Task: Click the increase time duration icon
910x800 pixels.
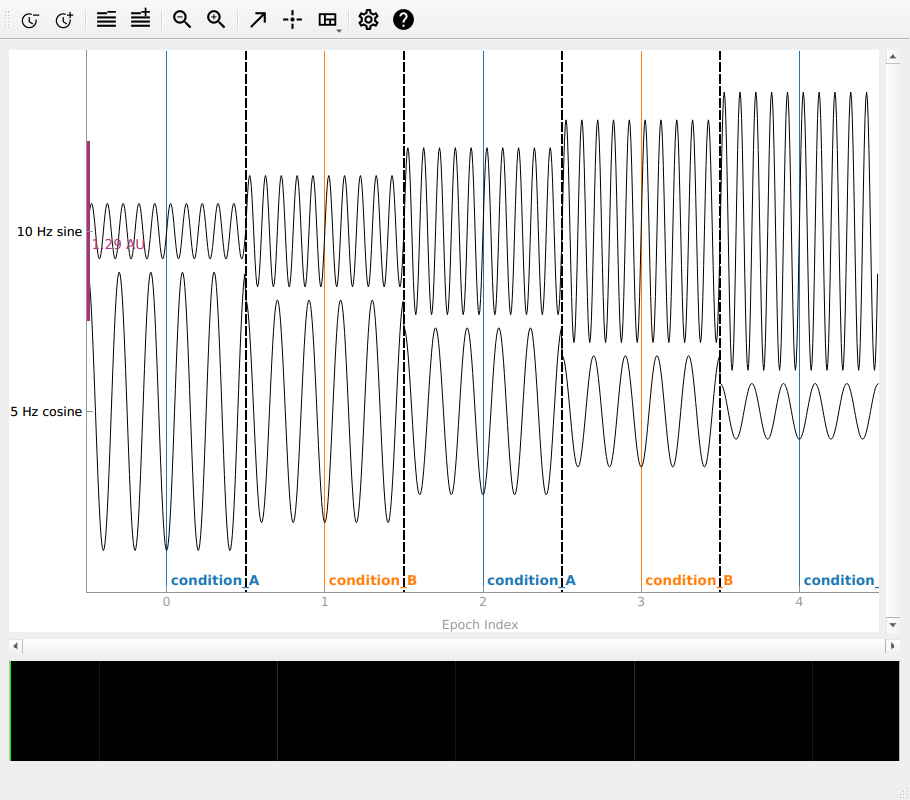Action: pos(64,20)
